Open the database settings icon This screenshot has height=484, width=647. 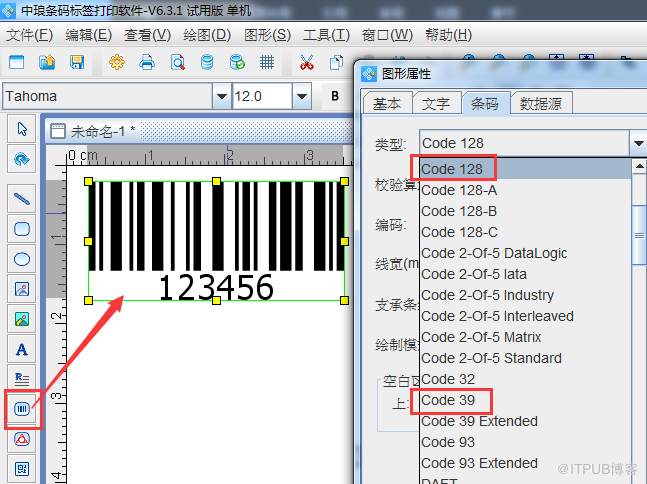pyautogui.click(x=207, y=62)
